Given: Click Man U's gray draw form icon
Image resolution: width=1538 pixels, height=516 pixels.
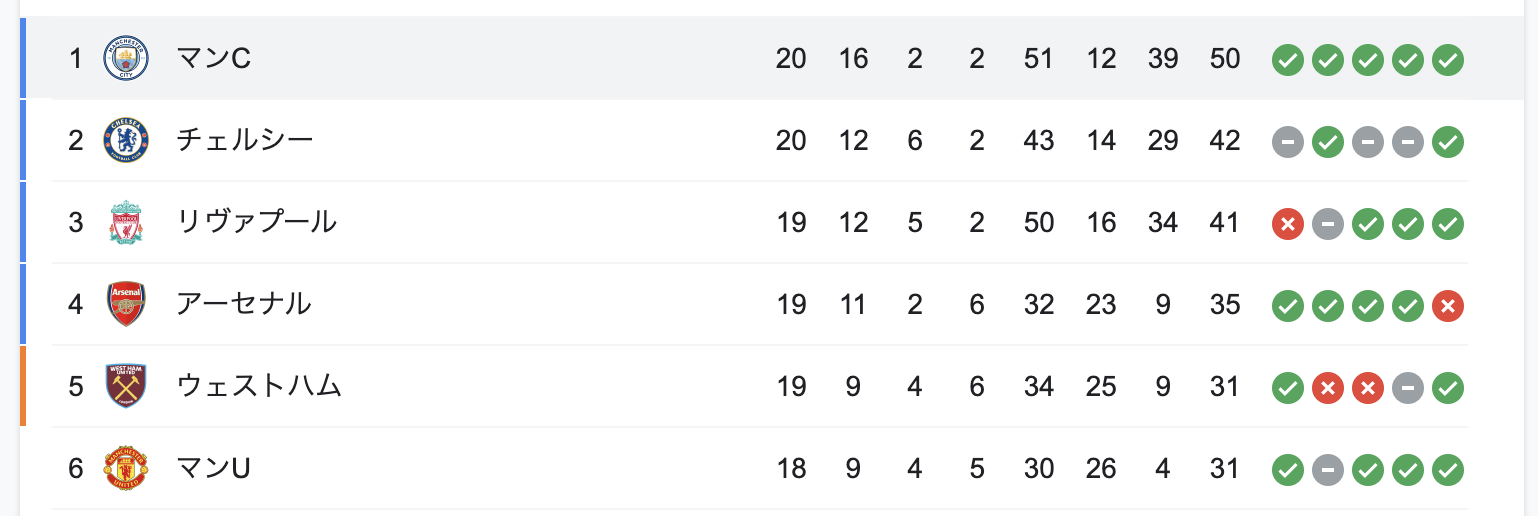Looking at the screenshot, I should pos(1328,469).
